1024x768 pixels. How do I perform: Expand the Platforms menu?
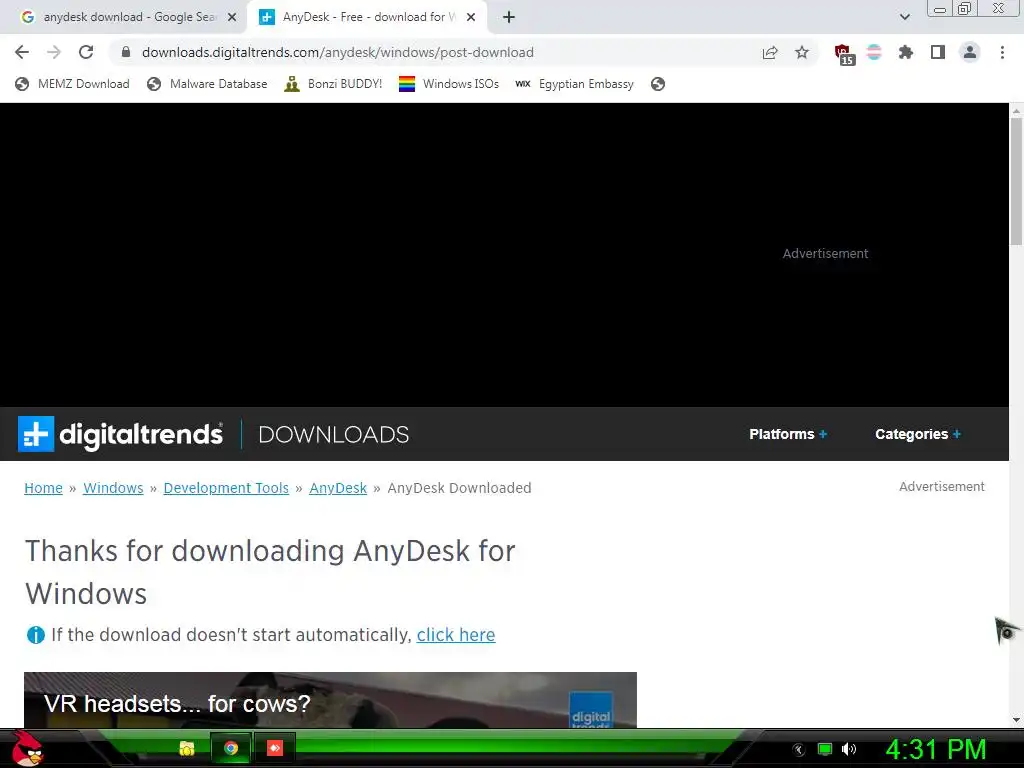tap(788, 434)
